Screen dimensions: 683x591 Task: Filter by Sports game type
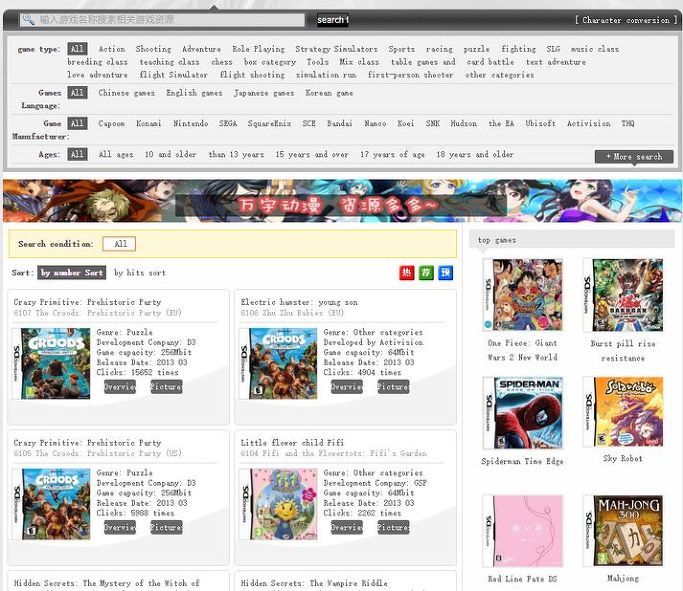402,49
